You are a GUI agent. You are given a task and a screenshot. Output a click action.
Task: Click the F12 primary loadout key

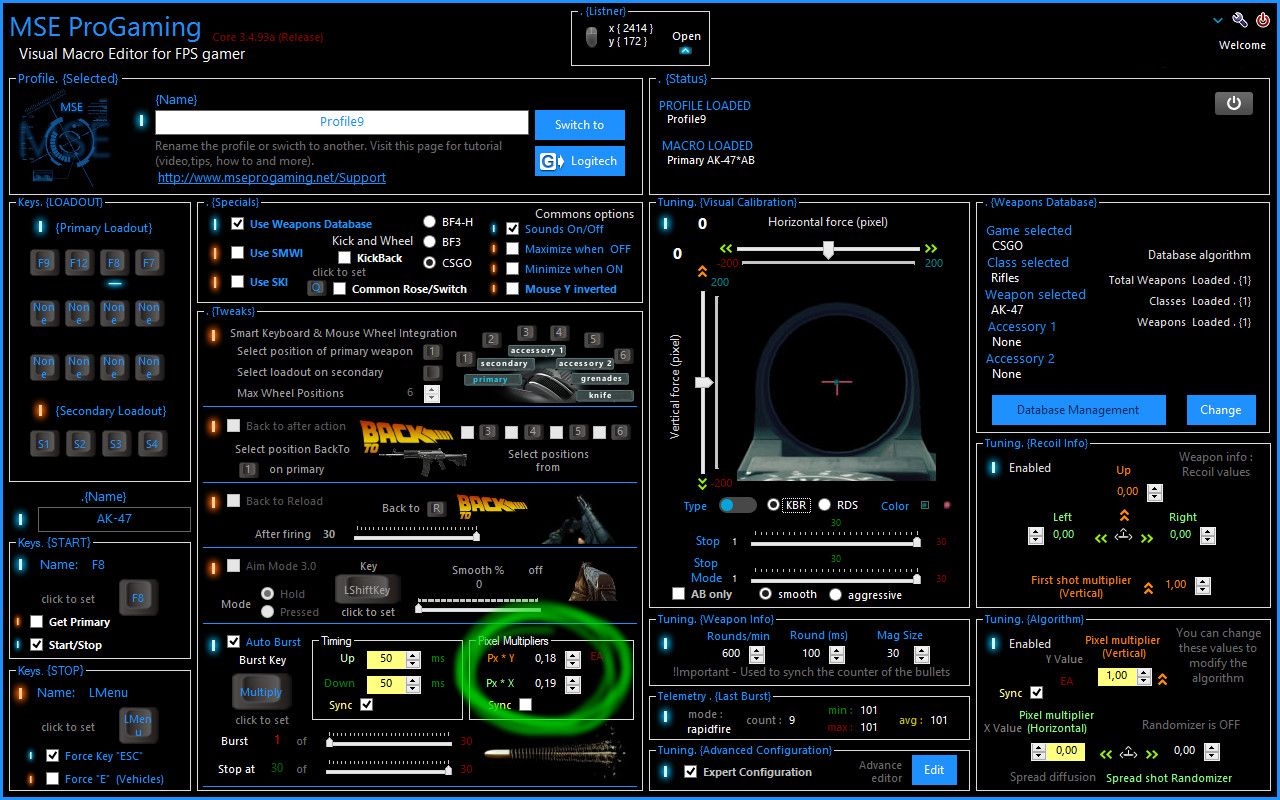(79, 263)
